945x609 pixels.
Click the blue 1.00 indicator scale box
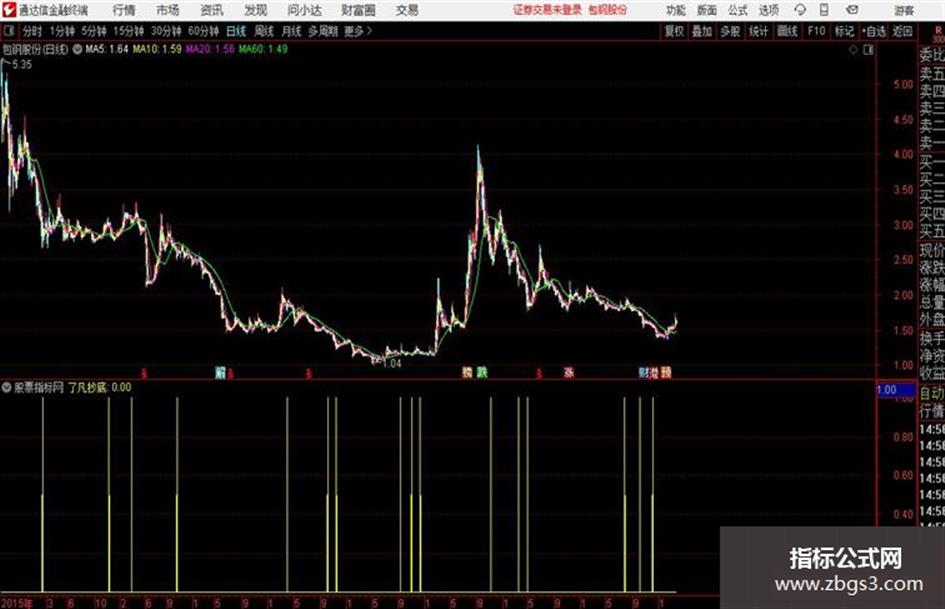(896, 390)
